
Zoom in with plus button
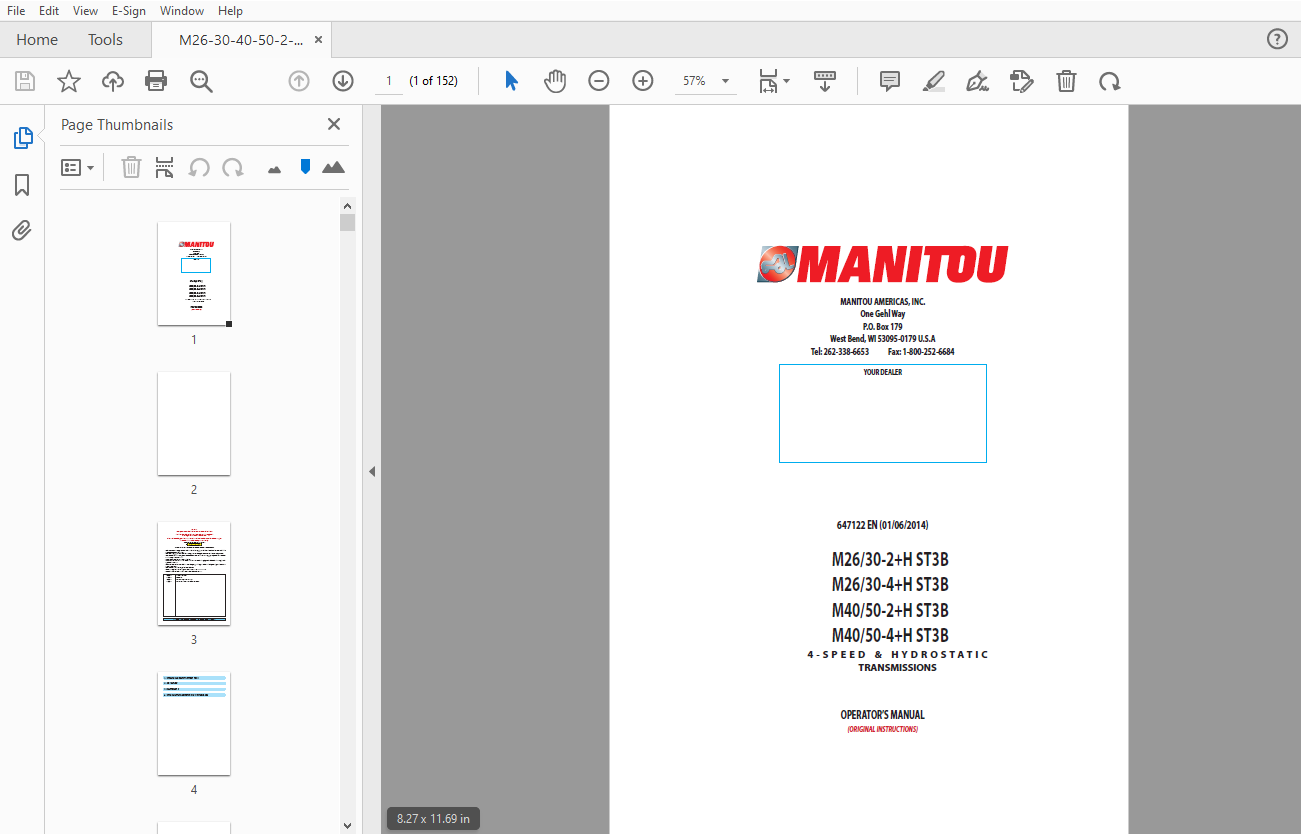643,81
